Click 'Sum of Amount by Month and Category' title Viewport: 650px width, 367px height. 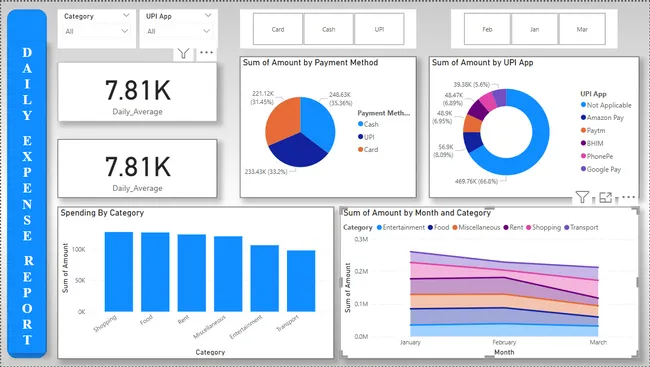417,213
